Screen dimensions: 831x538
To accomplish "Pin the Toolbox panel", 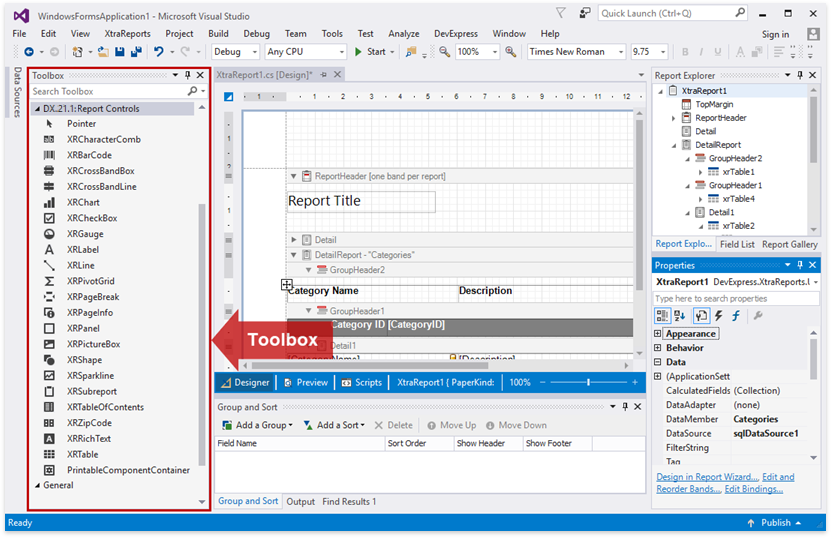I will [188, 75].
